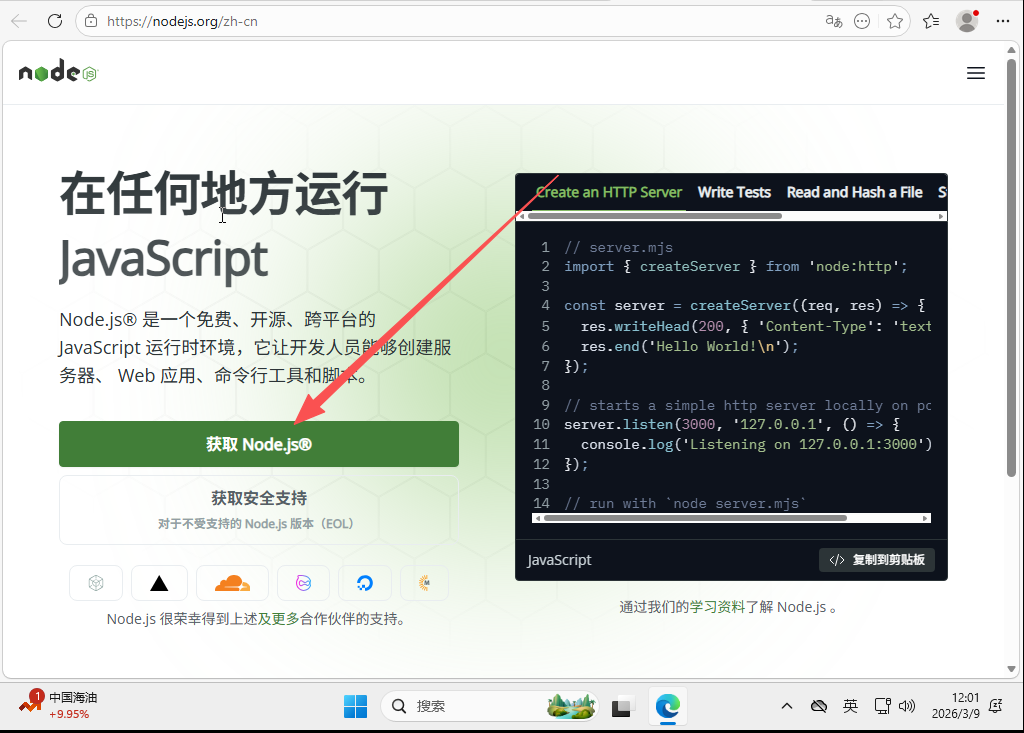Open 获取安全支持 security support link
The width and height of the screenshot is (1024, 733).
[x=258, y=497]
